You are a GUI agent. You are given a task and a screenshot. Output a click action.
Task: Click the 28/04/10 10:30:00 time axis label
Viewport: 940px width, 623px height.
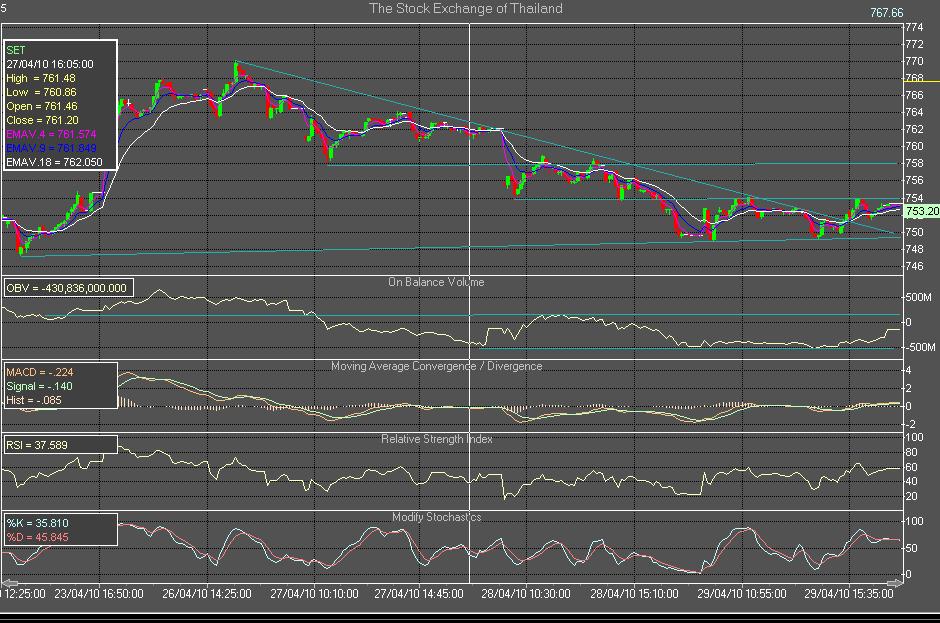click(526, 594)
